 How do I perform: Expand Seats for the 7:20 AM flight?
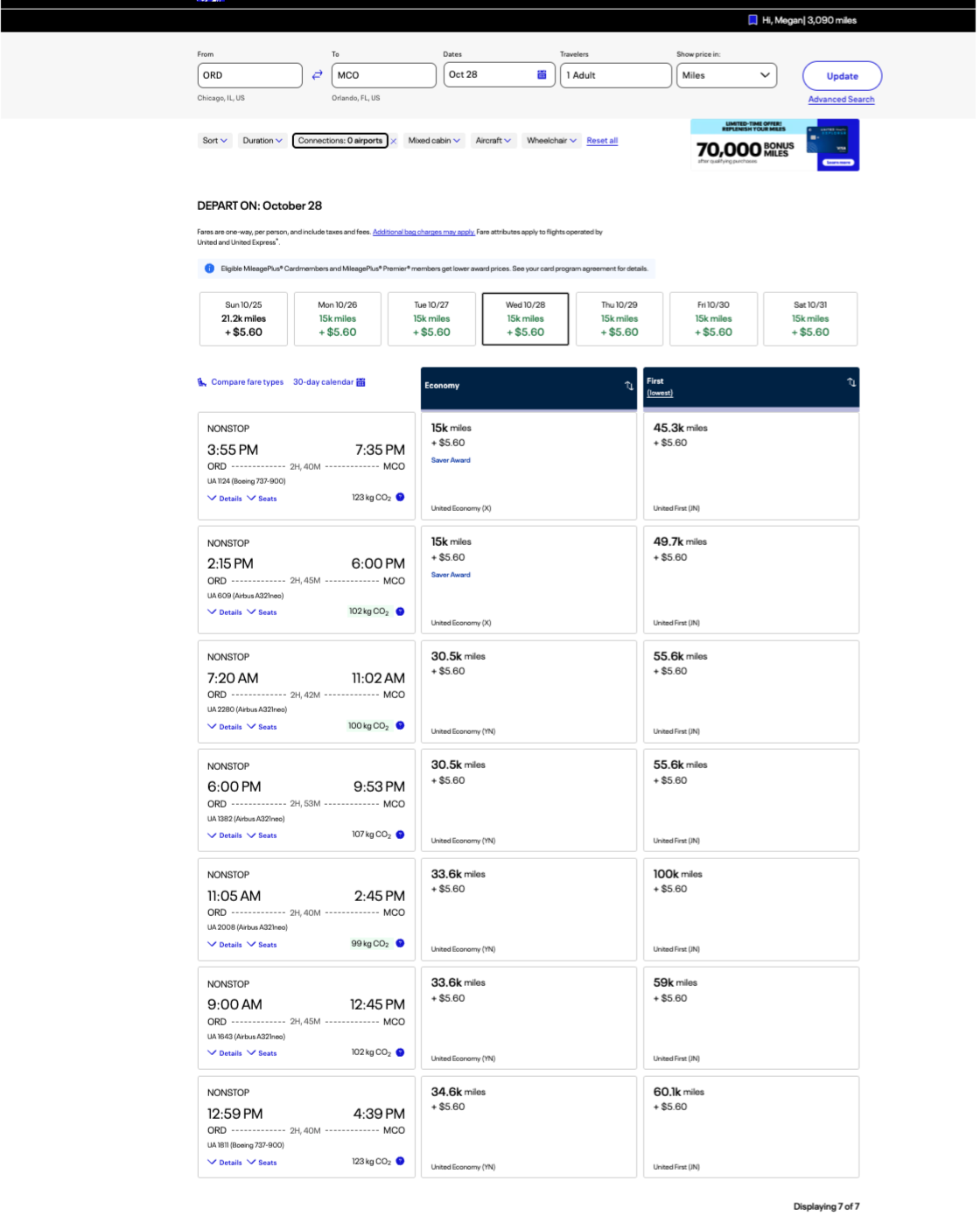[x=262, y=727]
